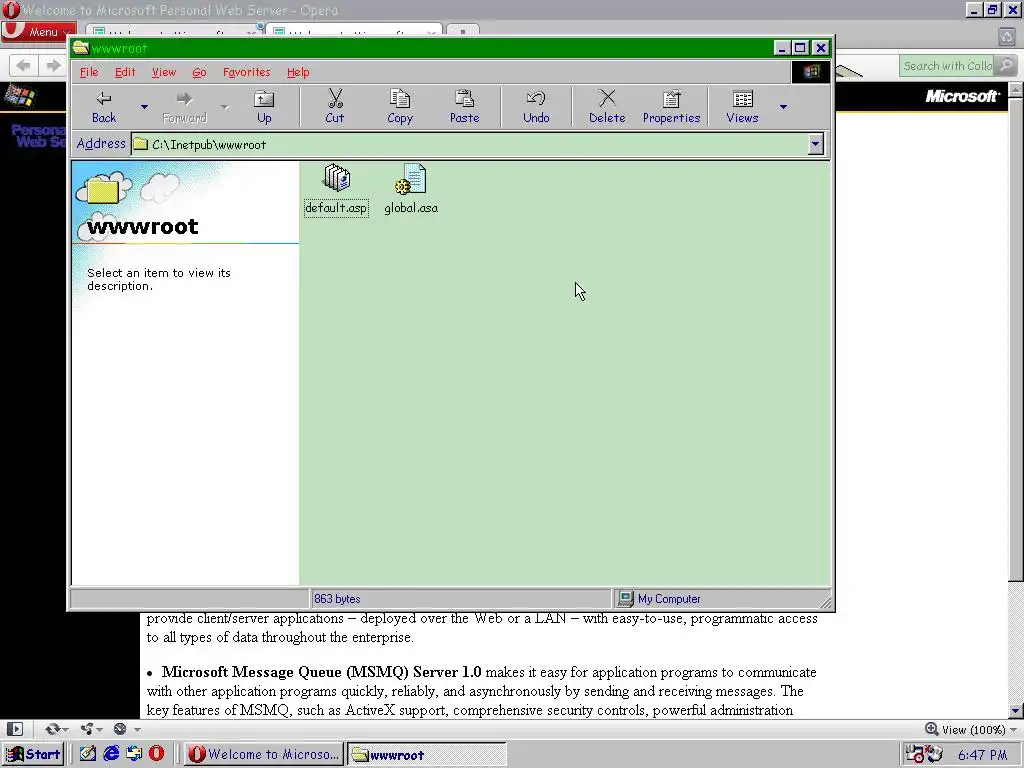Viewport: 1024px width, 768px height.
Task: Maximize the wwwroot window
Action: (x=801, y=48)
